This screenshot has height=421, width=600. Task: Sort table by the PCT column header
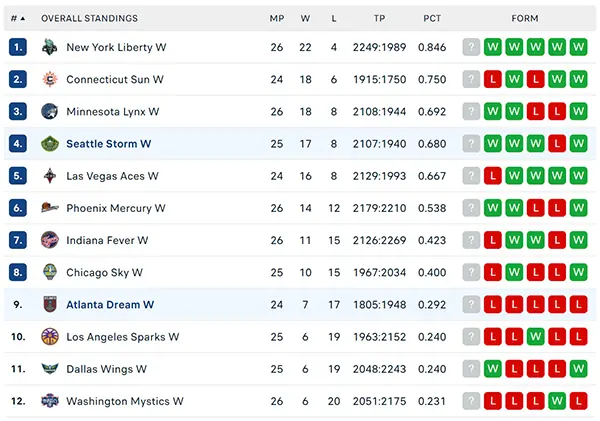(432, 18)
